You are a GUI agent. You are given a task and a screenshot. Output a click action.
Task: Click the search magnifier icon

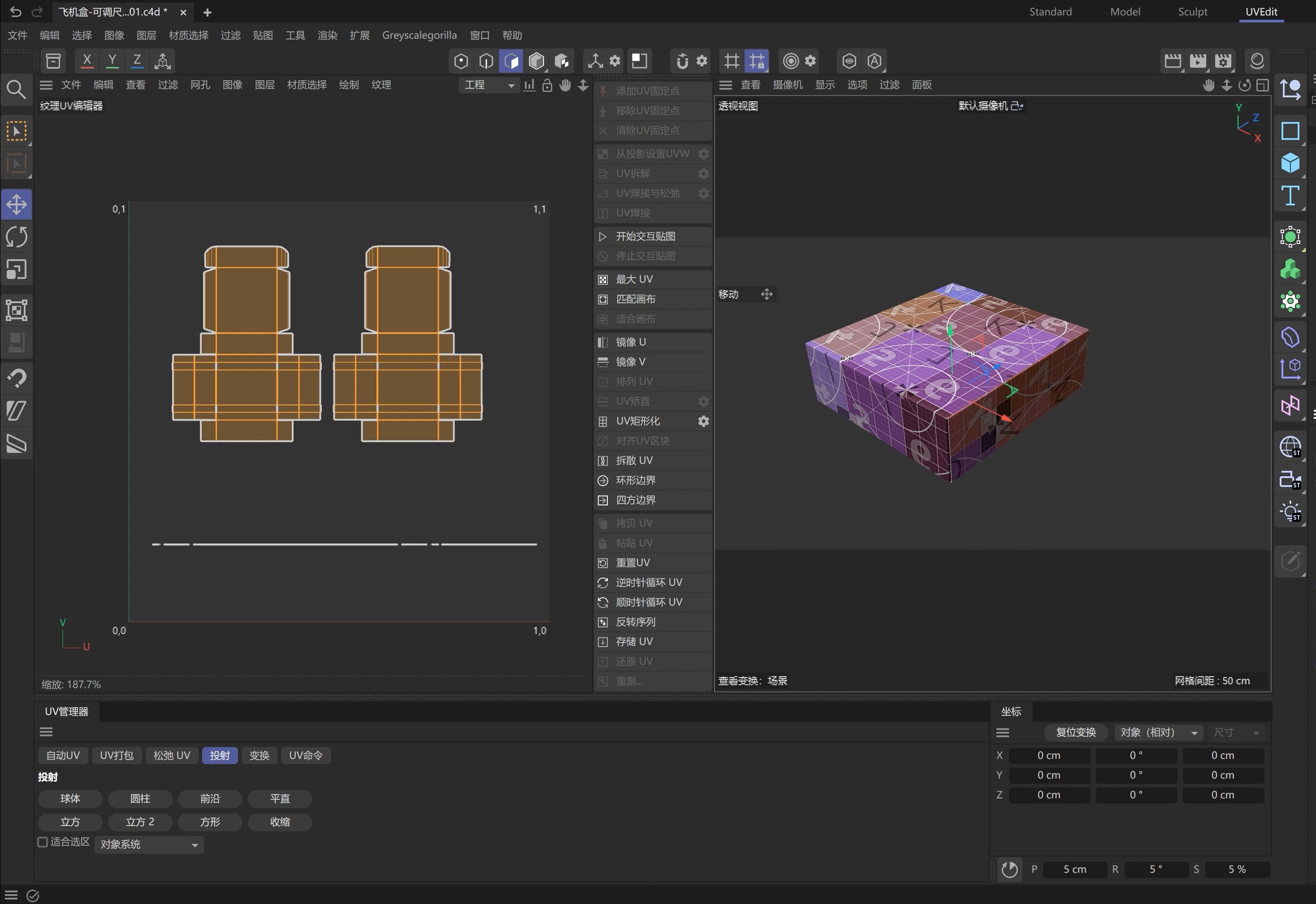16,90
